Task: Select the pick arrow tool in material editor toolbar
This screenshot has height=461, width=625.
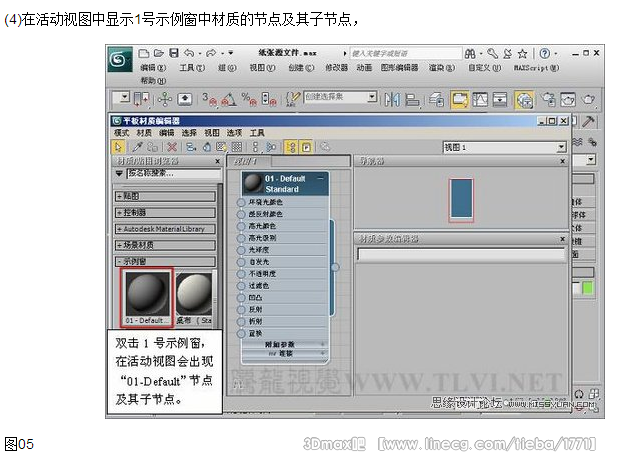Action: 117,146
